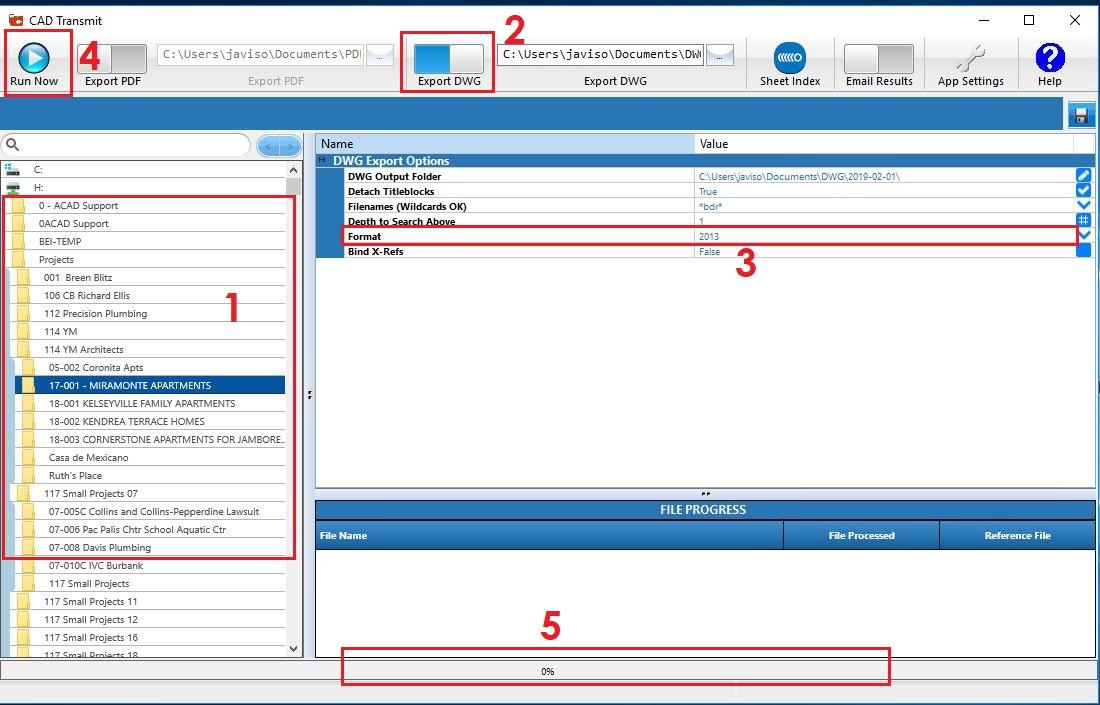This screenshot has width=1100, height=705.
Task: Click the Export PDF path field
Action: tap(261, 55)
